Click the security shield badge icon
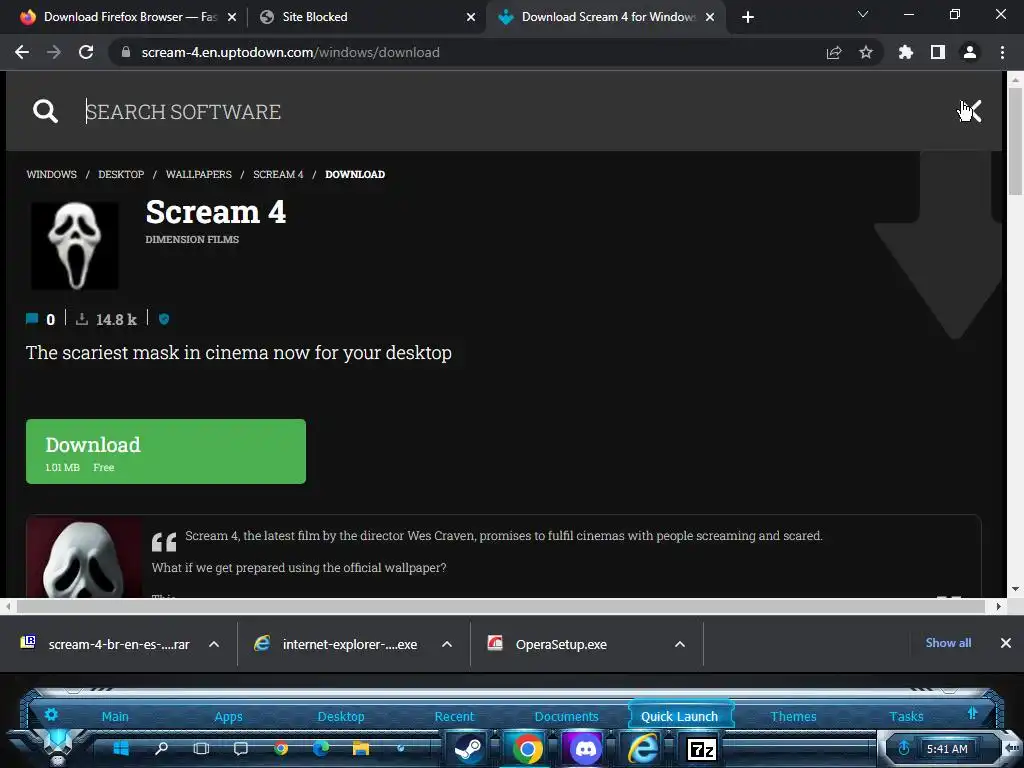 (164, 319)
